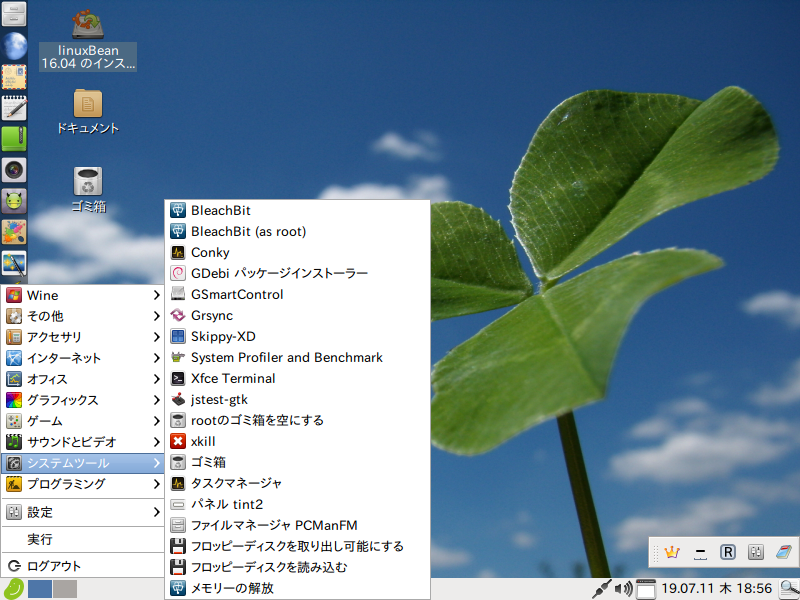Viewport: 800px width, 600px height.
Task: Select rootのゴミ箱を空にする
Action: [297, 420]
